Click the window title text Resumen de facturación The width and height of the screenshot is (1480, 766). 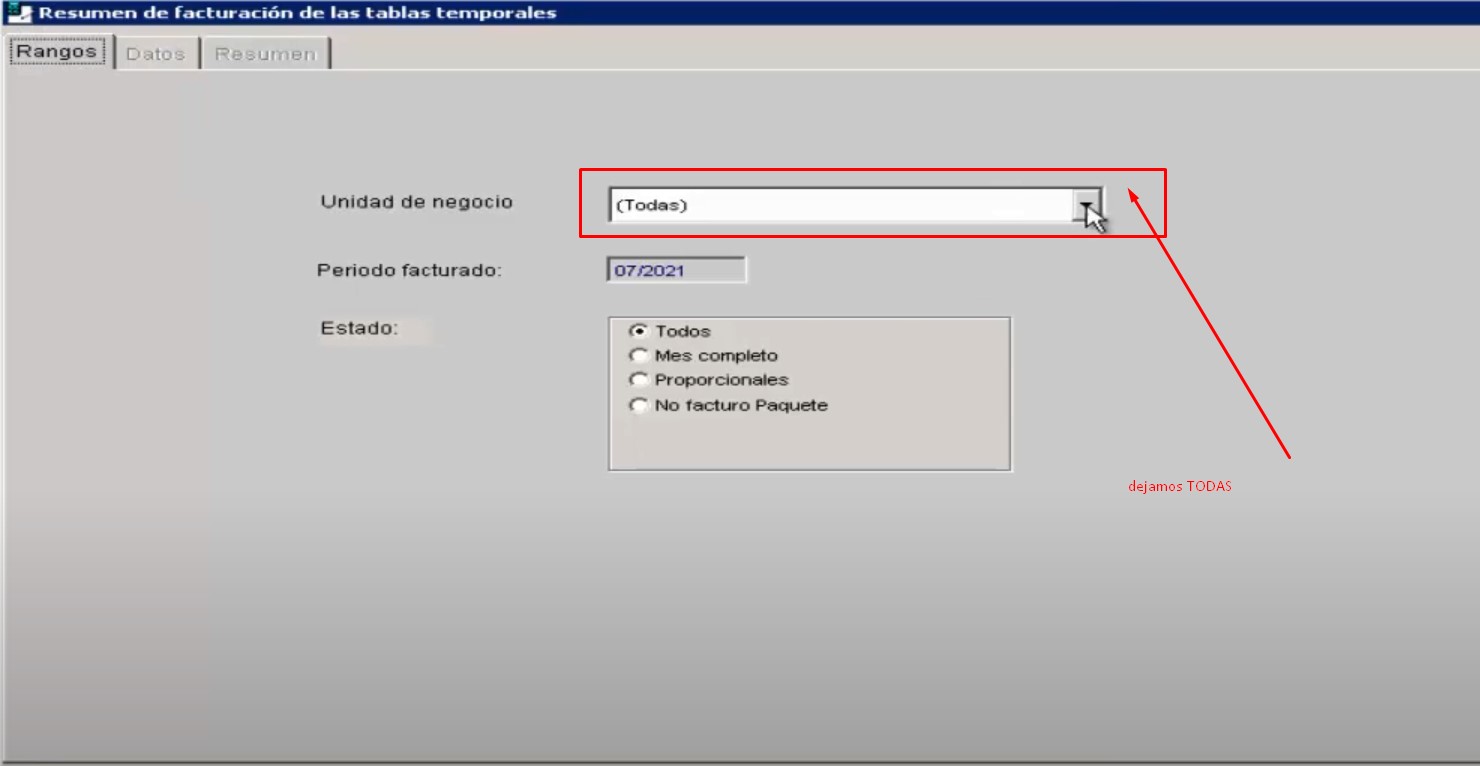pyautogui.click(x=297, y=13)
